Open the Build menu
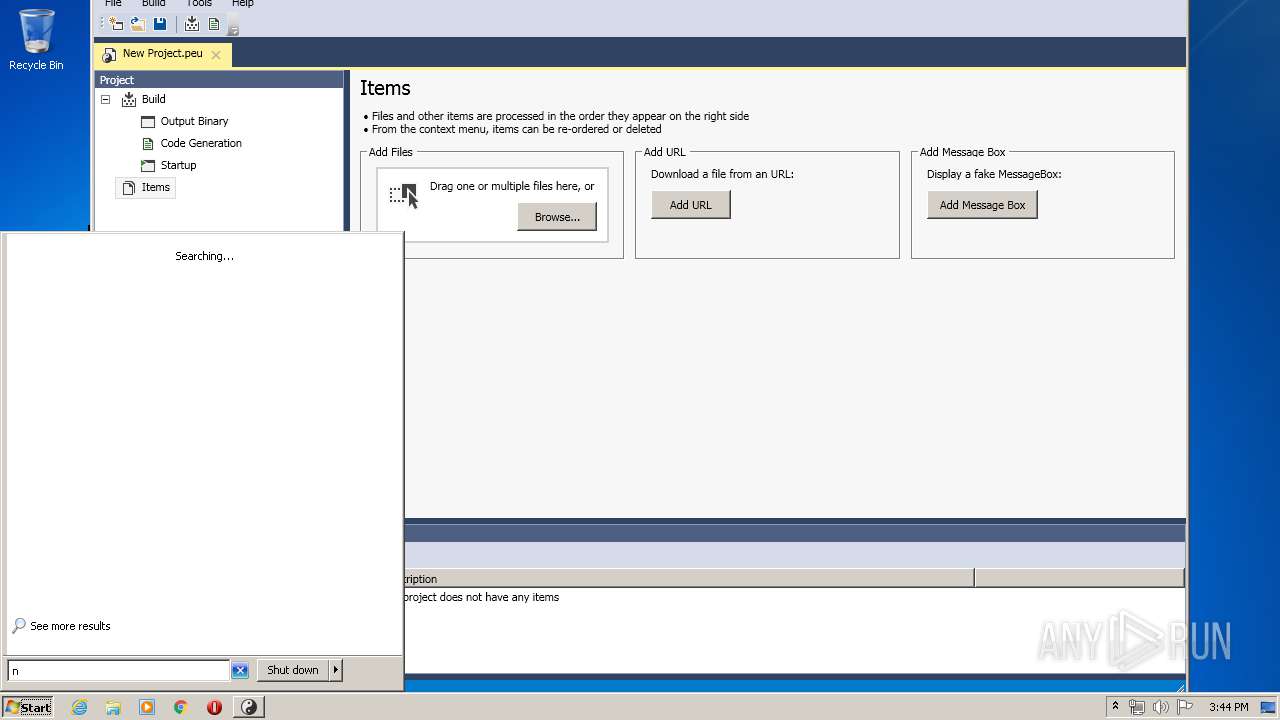Viewport: 1280px width, 720px height. pos(153,4)
